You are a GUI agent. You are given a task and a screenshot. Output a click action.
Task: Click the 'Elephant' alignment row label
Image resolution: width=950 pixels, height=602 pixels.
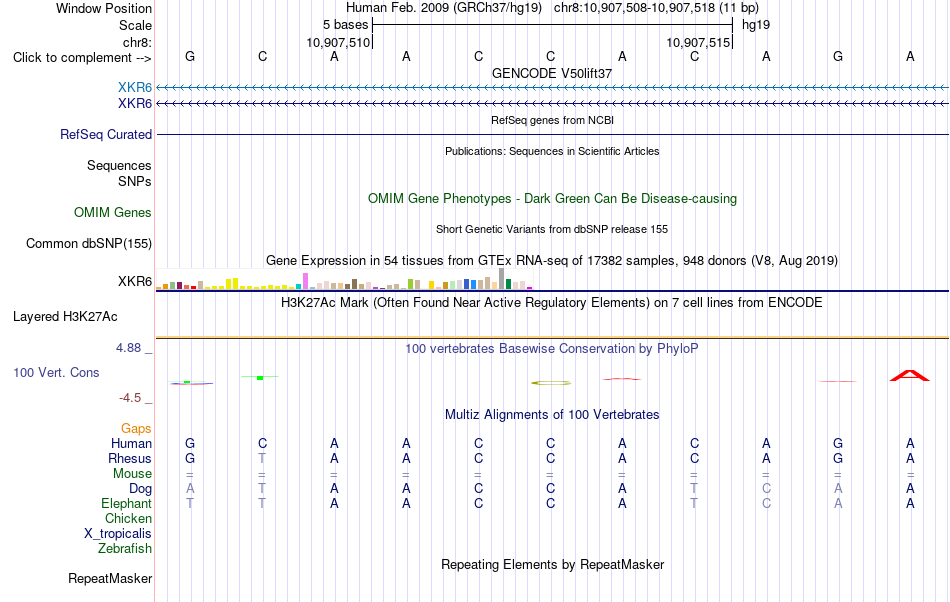click(126, 503)
